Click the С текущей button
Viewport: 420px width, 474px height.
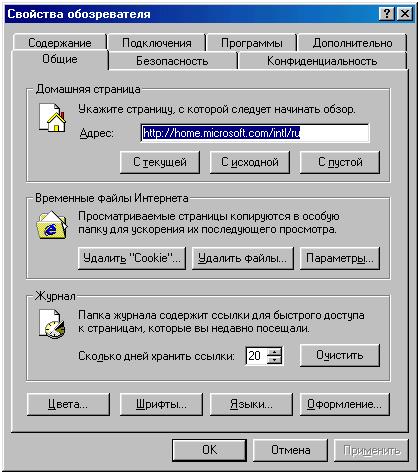pyautogui.click(x=160, y=162)
